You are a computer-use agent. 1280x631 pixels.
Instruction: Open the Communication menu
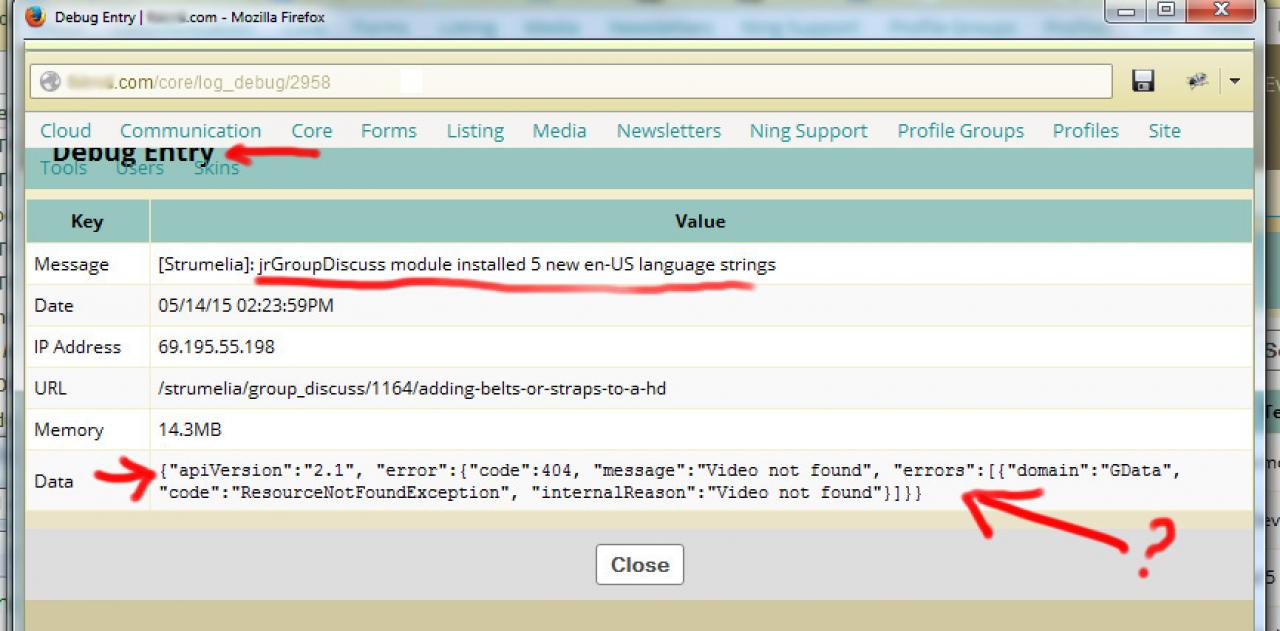click(190, 131)
